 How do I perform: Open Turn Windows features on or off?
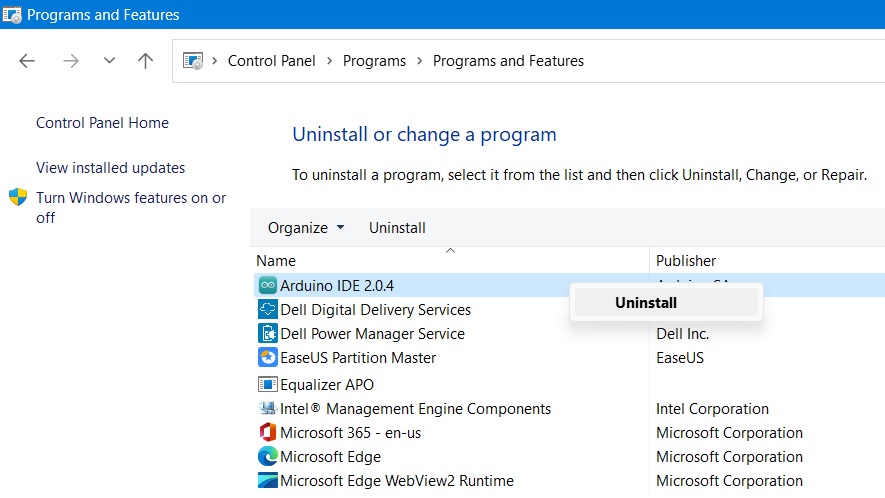131,207
